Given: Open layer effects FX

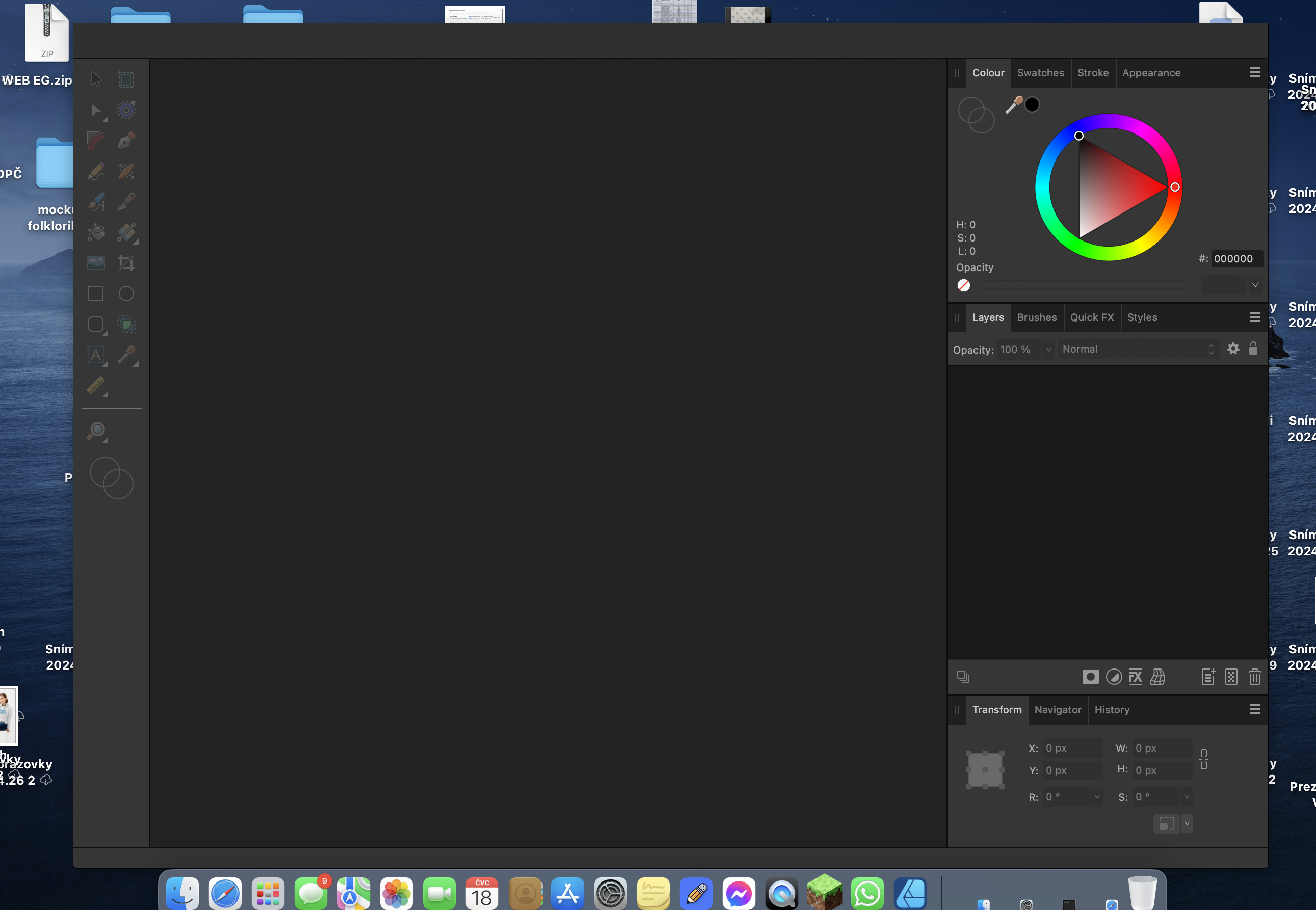Looking at the screenshot, I should tap(1135, 677).
